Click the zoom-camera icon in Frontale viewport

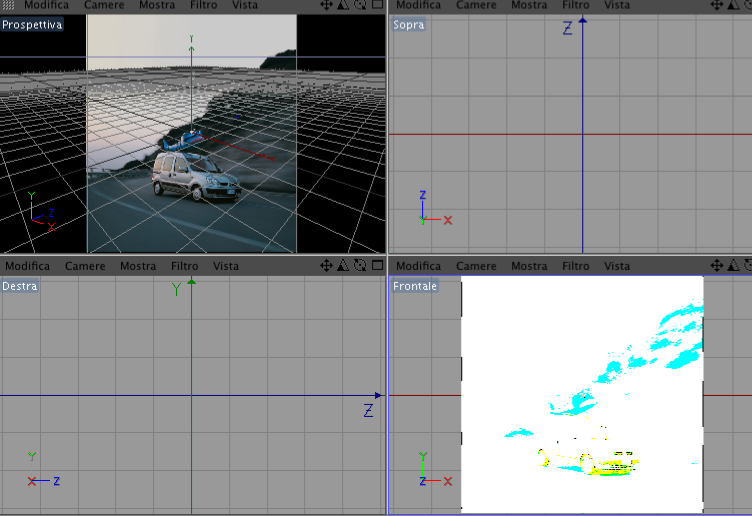pos(733,266)
